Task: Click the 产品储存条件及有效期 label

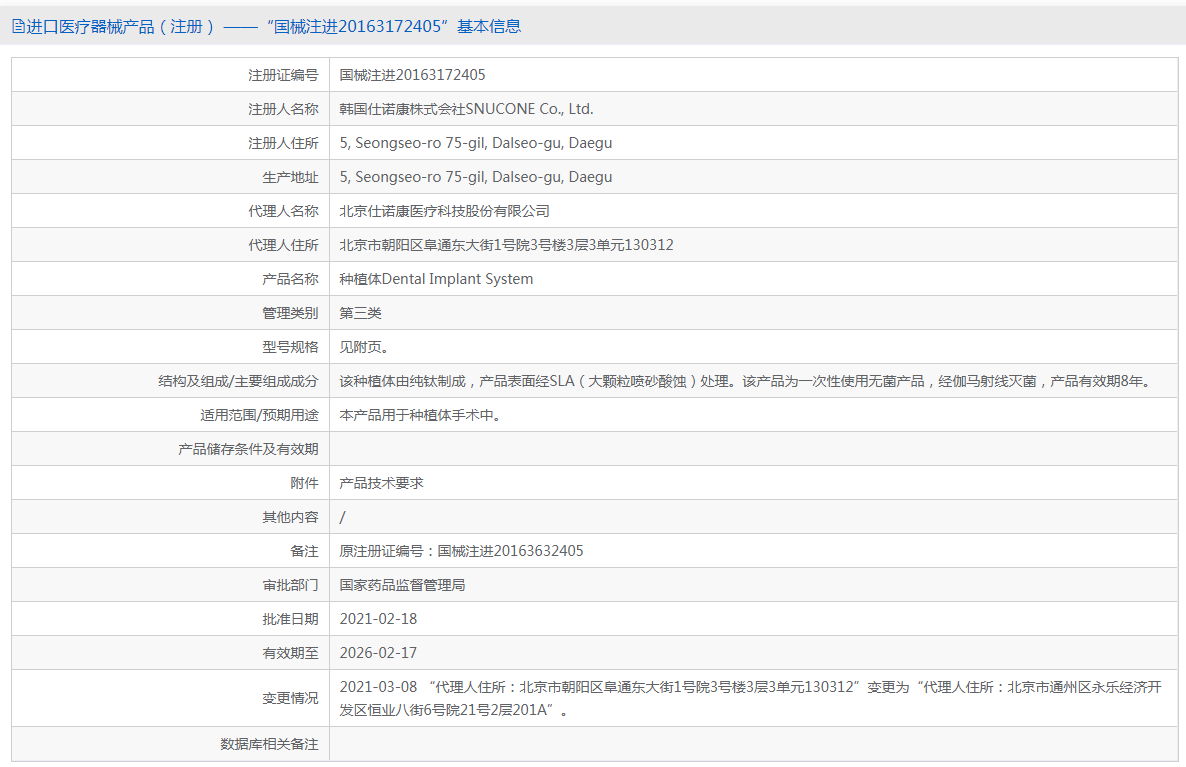Action: tap(249, 449)
